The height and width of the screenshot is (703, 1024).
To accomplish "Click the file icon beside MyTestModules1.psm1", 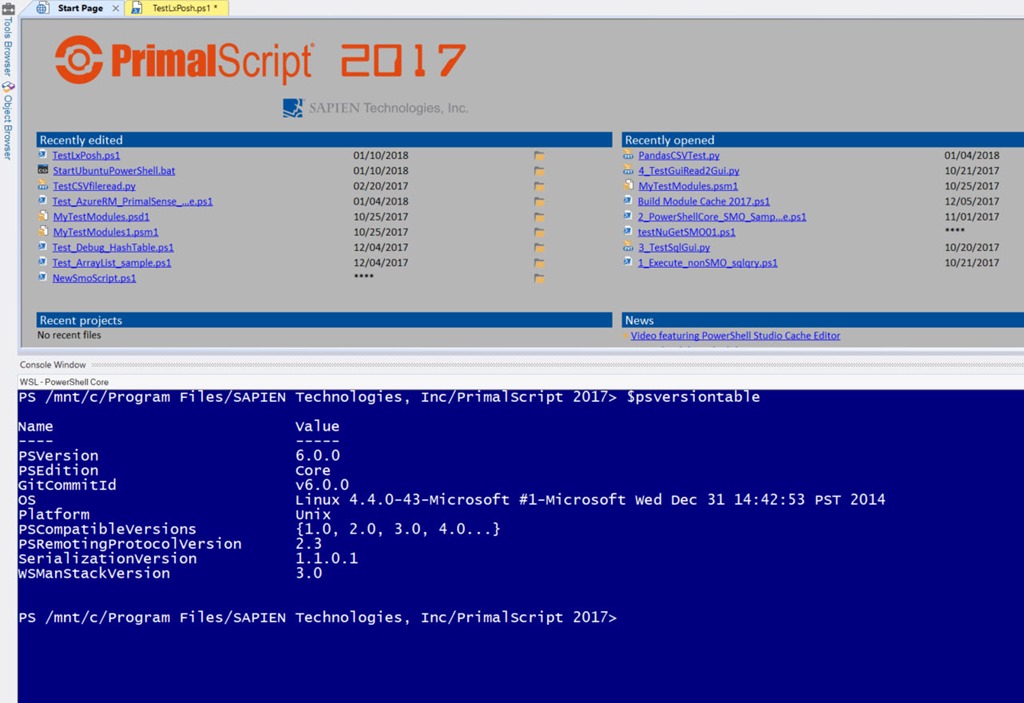I will 42,231.
